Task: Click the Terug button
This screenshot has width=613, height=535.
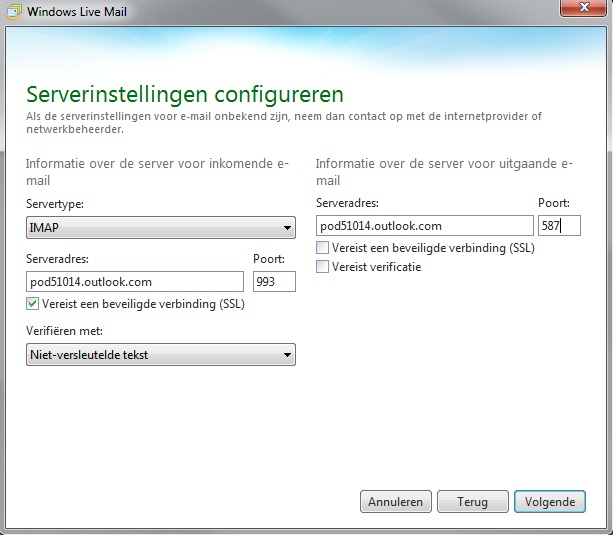Action: pos(473,502)
